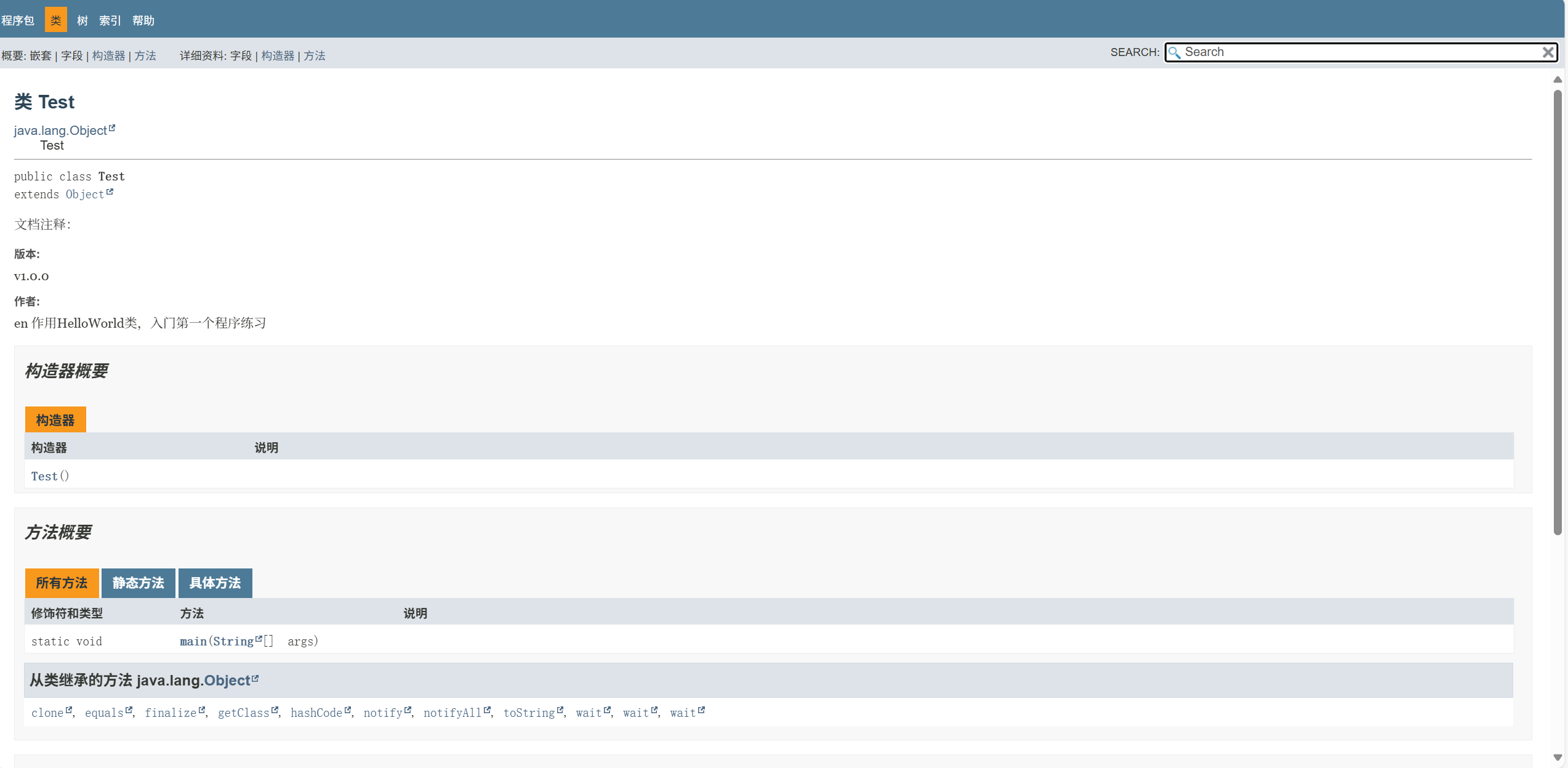Open 帮助 in top navigation
The width and height of the screenshot is (1568, 768).
[x=143, y=20]
